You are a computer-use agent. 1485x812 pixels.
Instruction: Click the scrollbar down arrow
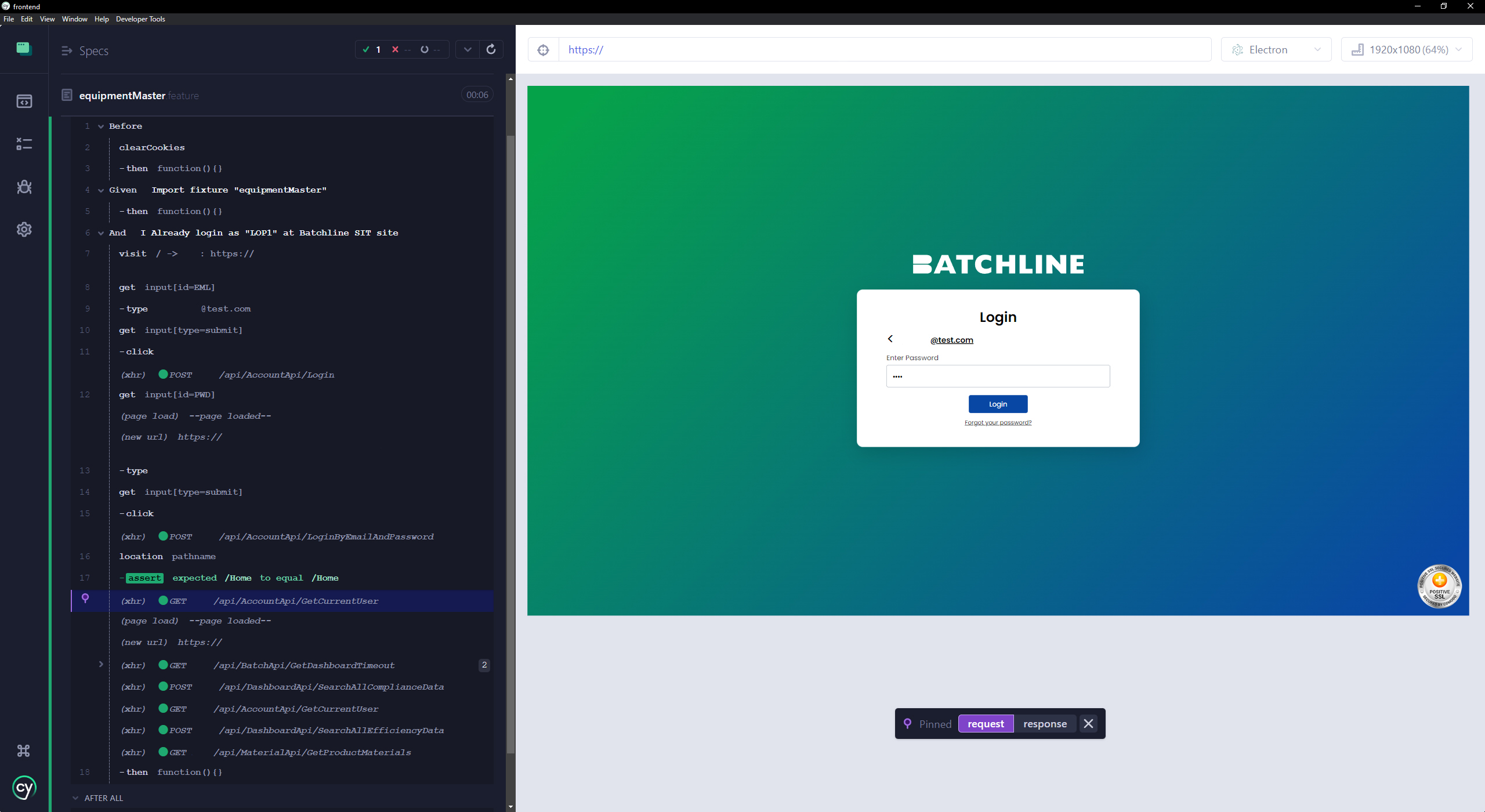[510, 807]
